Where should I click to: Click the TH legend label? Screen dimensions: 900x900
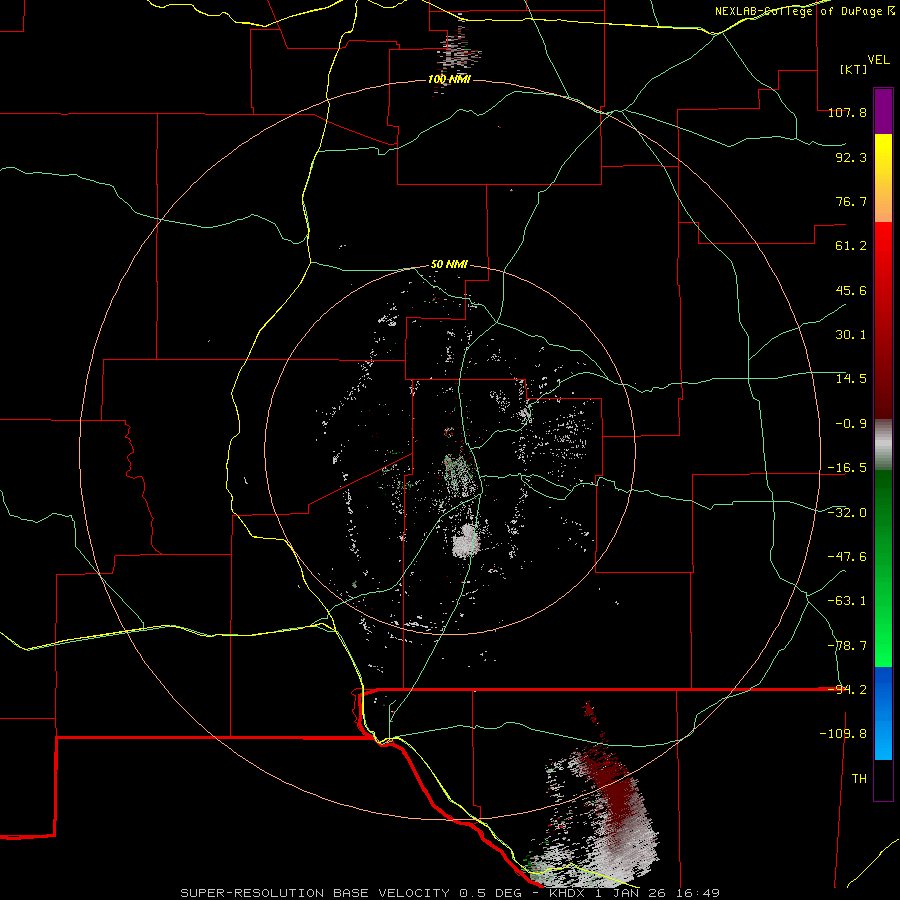[859, 779]
